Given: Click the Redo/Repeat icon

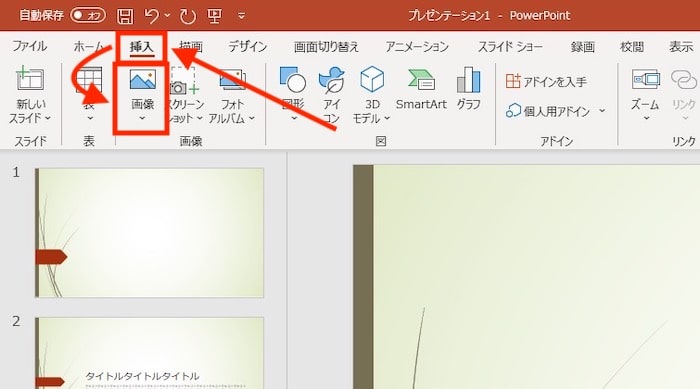Looking at the screenshot, I should [x=188, y=17].
